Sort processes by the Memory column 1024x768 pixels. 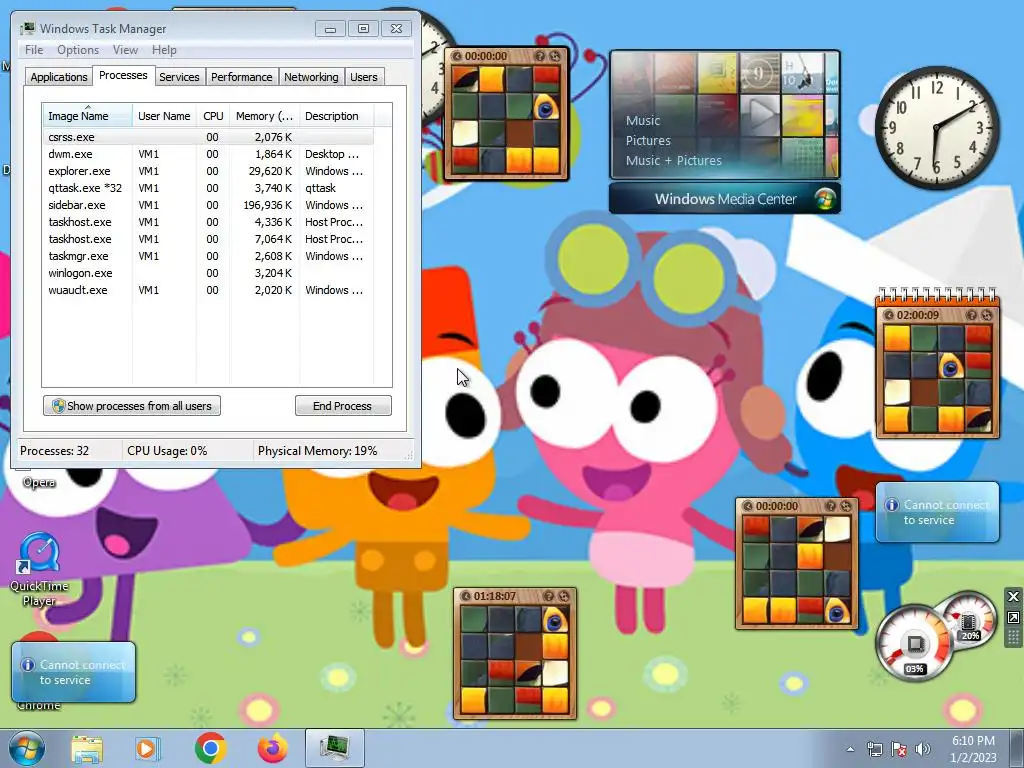coord(264,116)
